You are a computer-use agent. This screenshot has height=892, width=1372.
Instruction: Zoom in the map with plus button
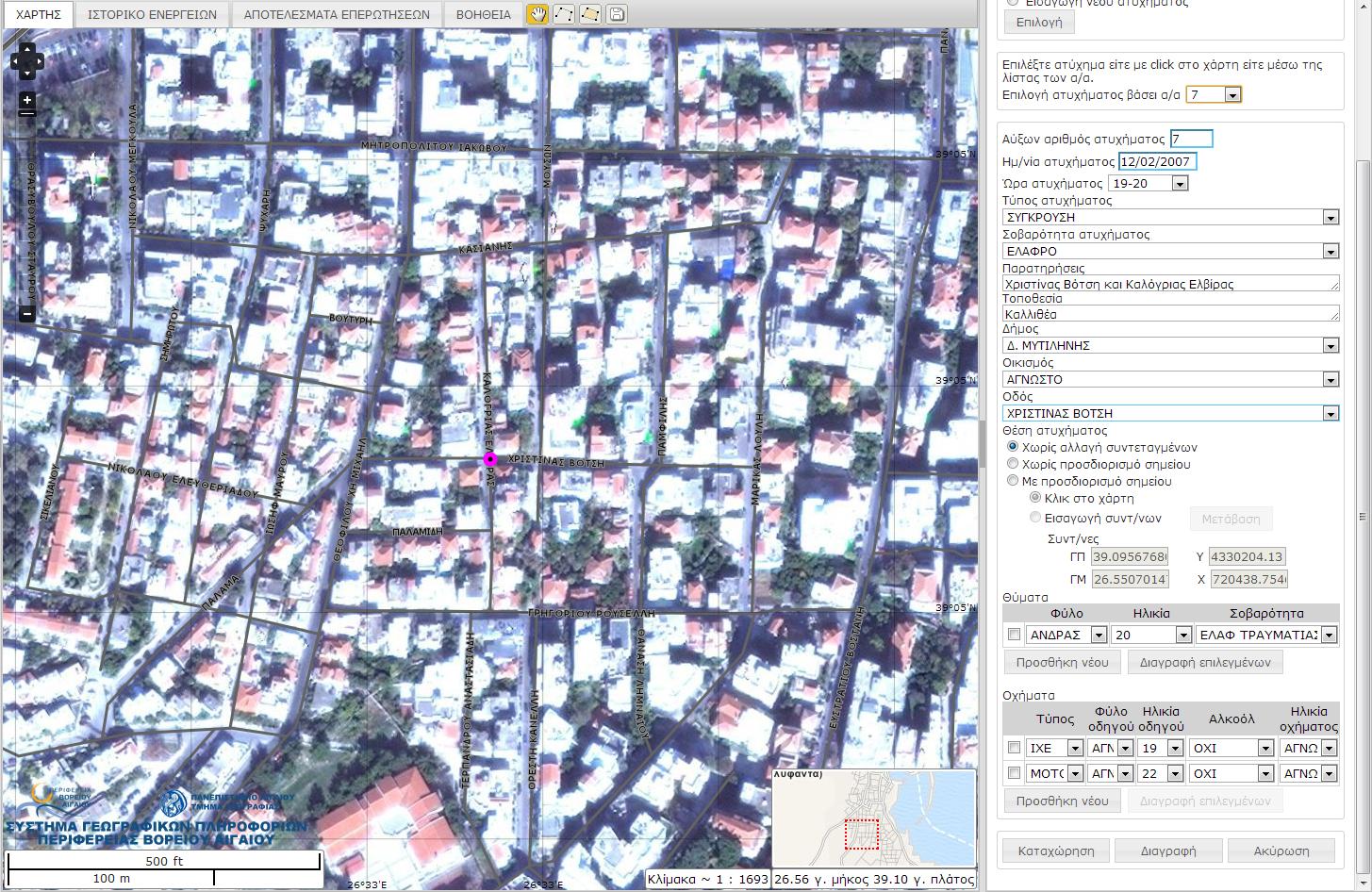(27, 100)
